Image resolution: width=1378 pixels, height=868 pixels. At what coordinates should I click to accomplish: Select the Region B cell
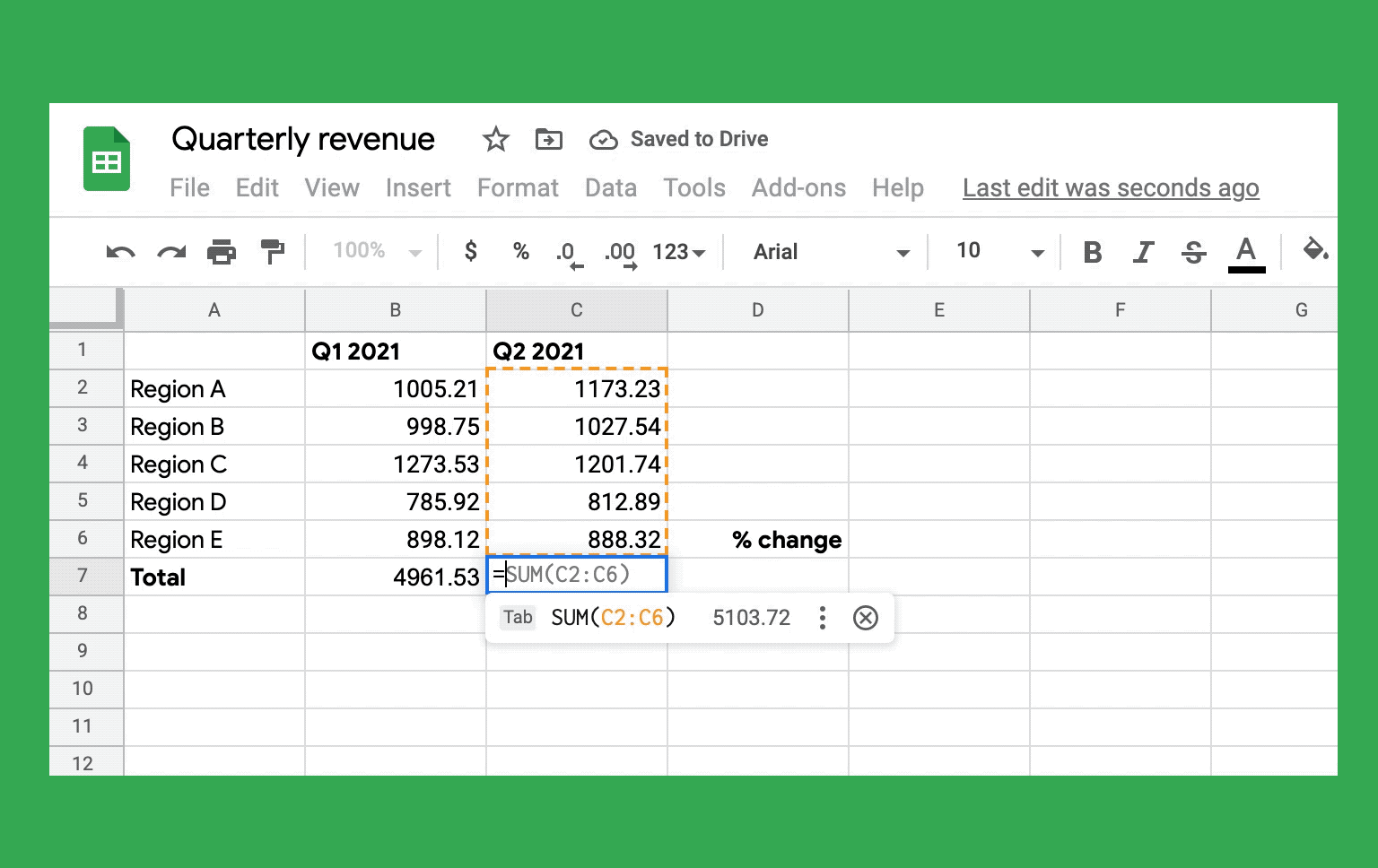[x=214, y=426]
